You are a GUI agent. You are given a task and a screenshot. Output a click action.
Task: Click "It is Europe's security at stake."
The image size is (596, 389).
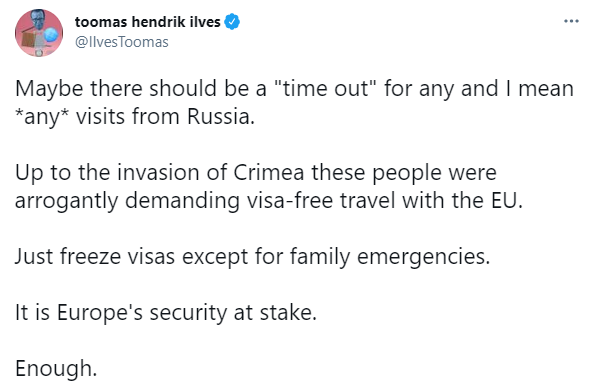coord(166,313)
